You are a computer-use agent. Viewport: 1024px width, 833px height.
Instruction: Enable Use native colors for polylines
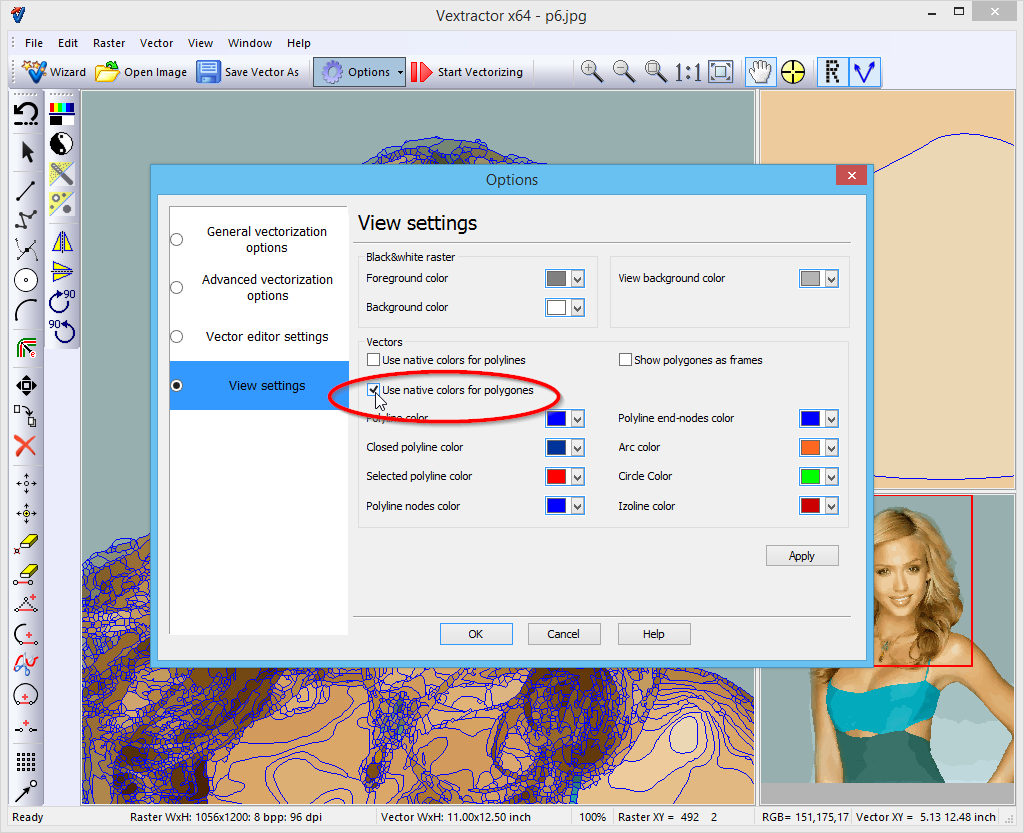(374, 360)
